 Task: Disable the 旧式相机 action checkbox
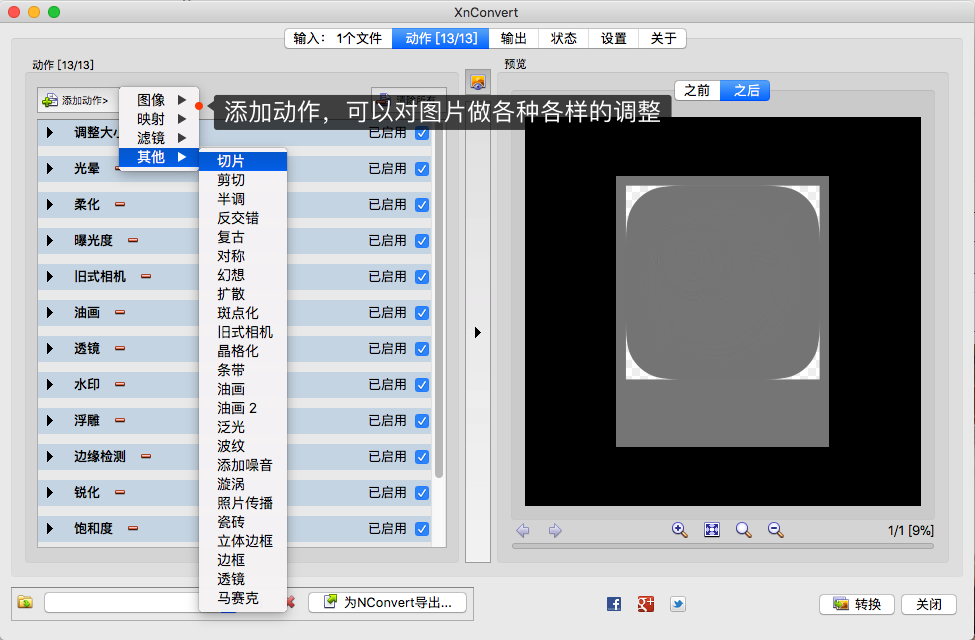422,277
